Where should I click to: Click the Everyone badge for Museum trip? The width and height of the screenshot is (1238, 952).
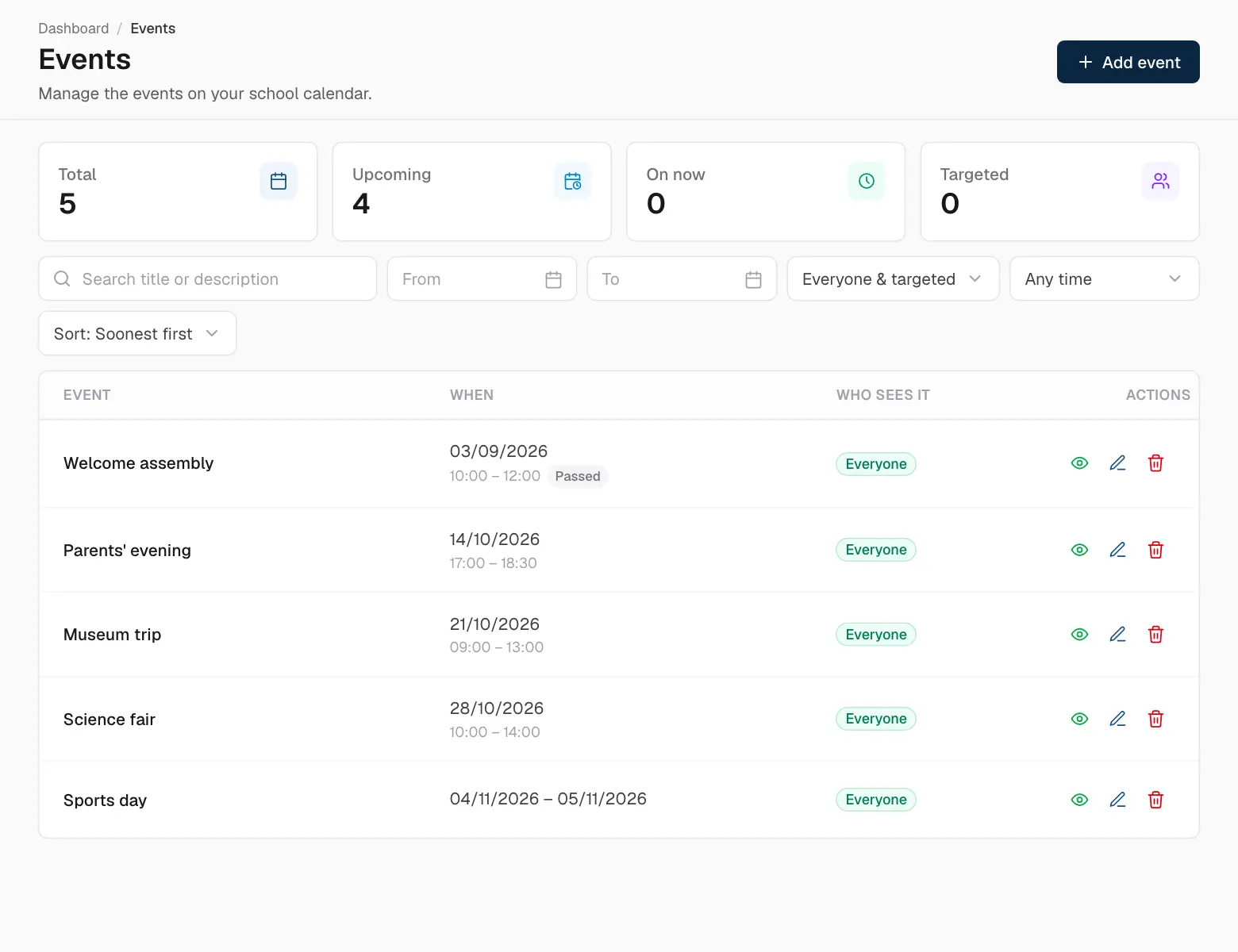[876, 635]
